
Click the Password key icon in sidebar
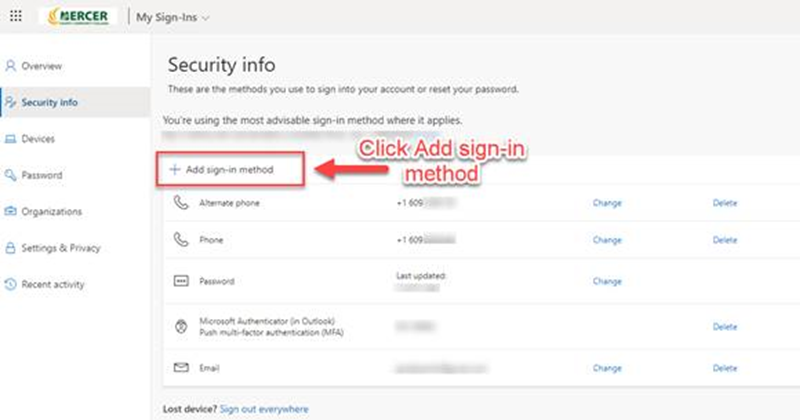coord(11,175)
